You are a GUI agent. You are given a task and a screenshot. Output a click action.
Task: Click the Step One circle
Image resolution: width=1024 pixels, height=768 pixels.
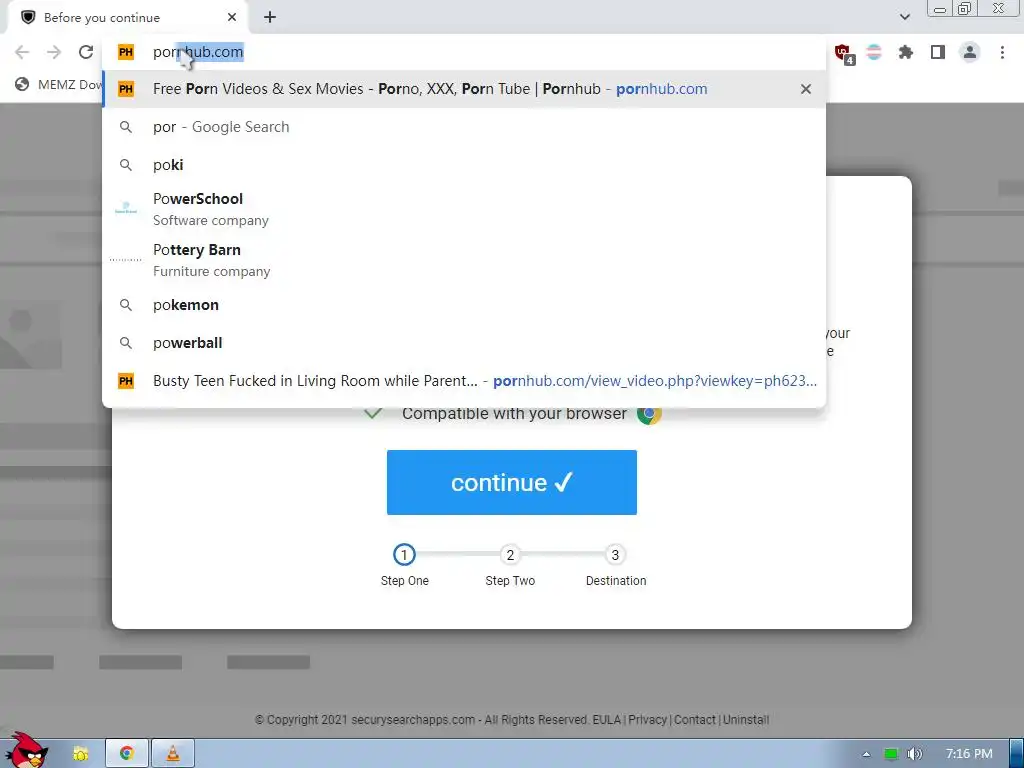pyautogui.click(x=404, y=554)
